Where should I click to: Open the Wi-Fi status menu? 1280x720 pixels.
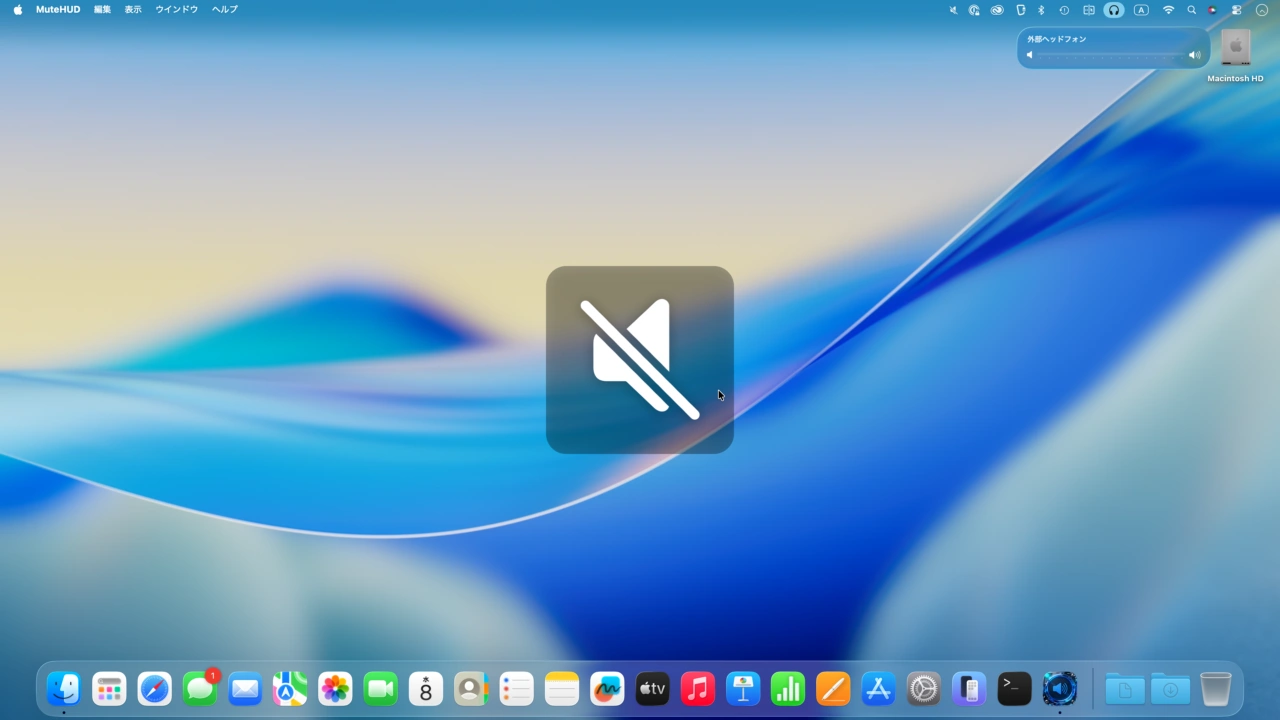coord(1168,10)
